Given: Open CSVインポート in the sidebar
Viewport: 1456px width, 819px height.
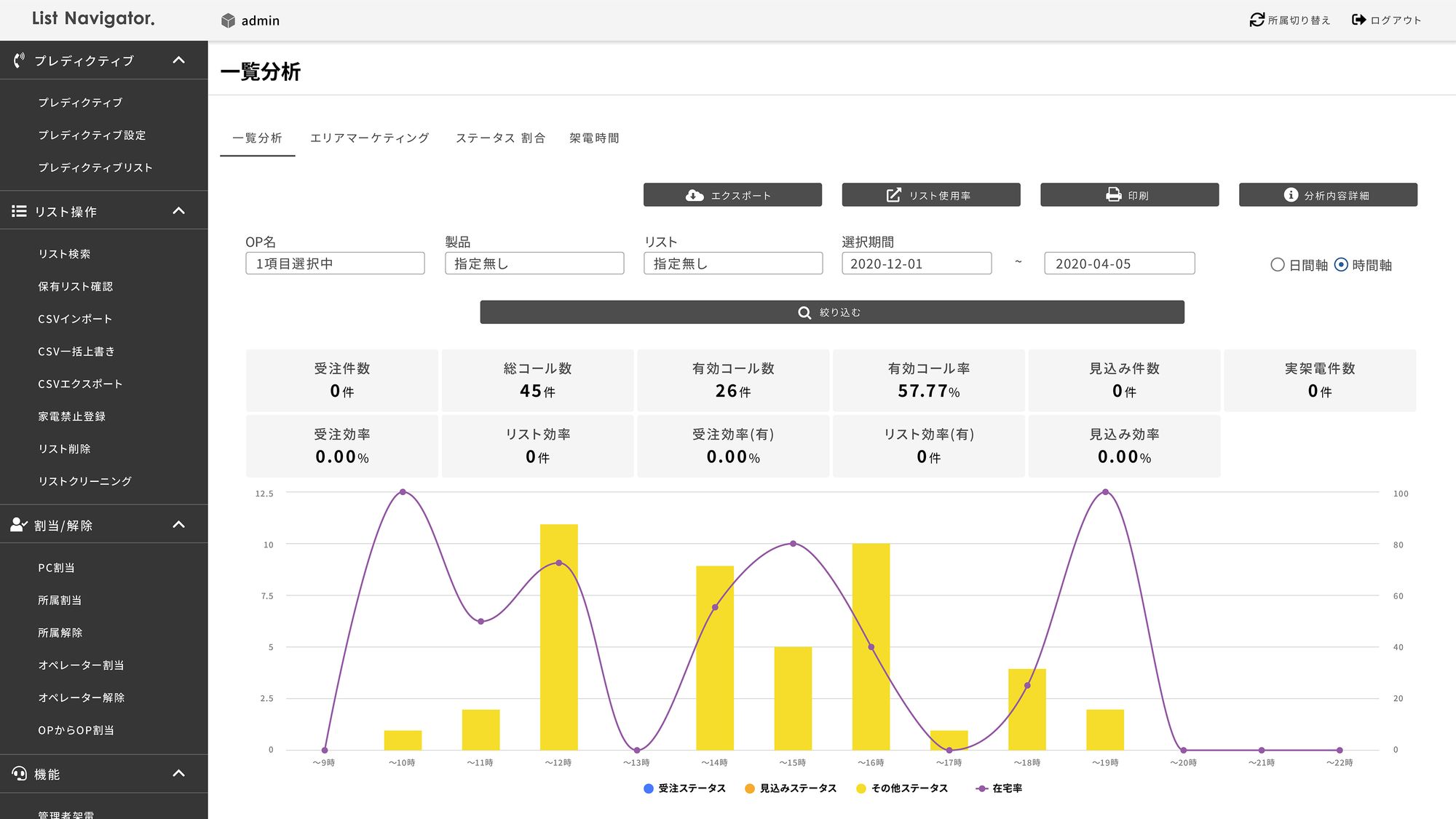Looking at the screenshot, I should [75, 319].
